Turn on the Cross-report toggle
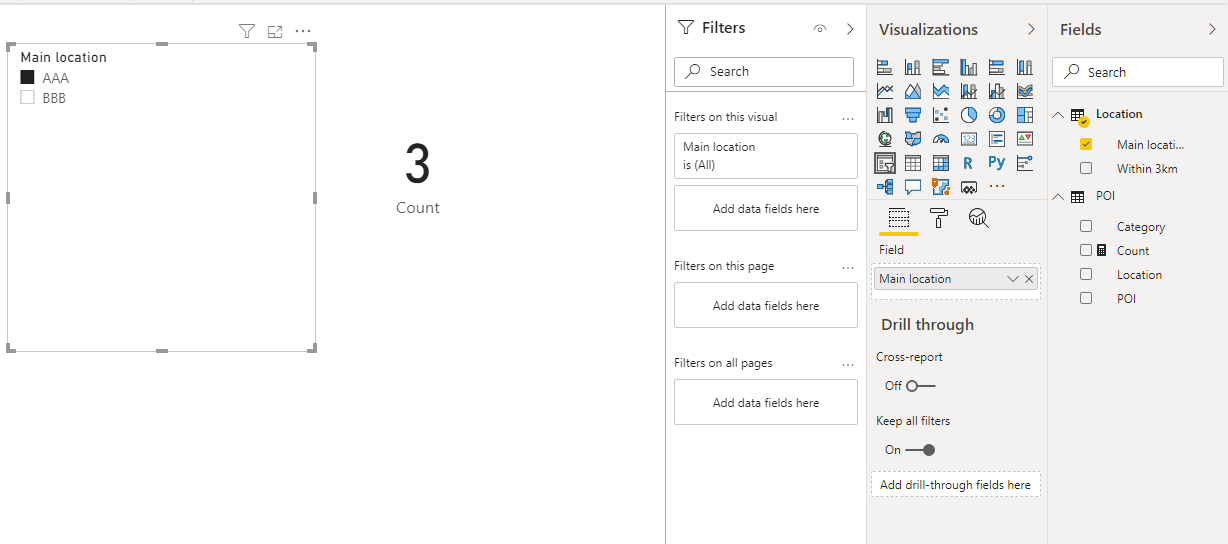The width and height of the screenshot is (1228, 544). (921, 386)
